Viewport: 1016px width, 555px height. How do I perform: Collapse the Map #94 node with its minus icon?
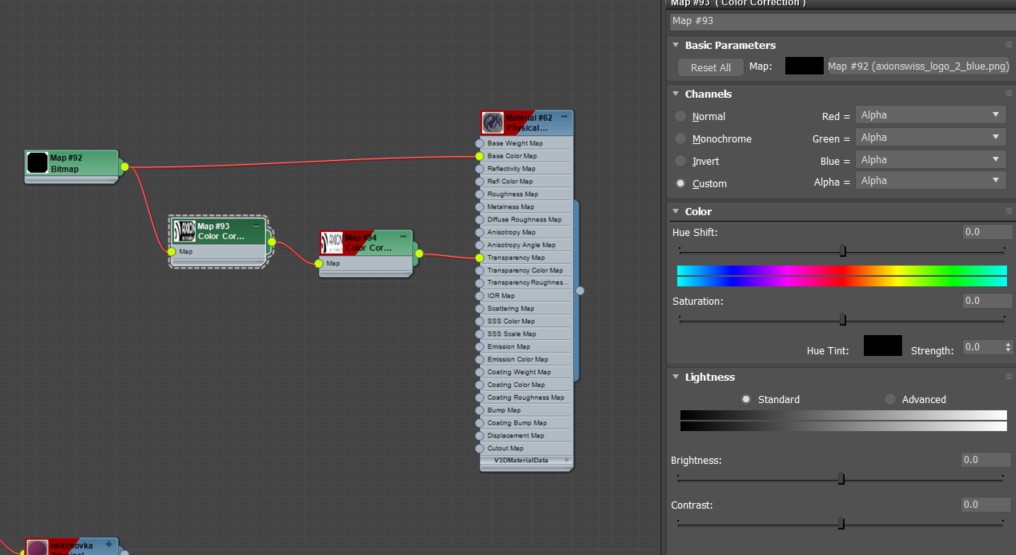click(x=403, y=237)
